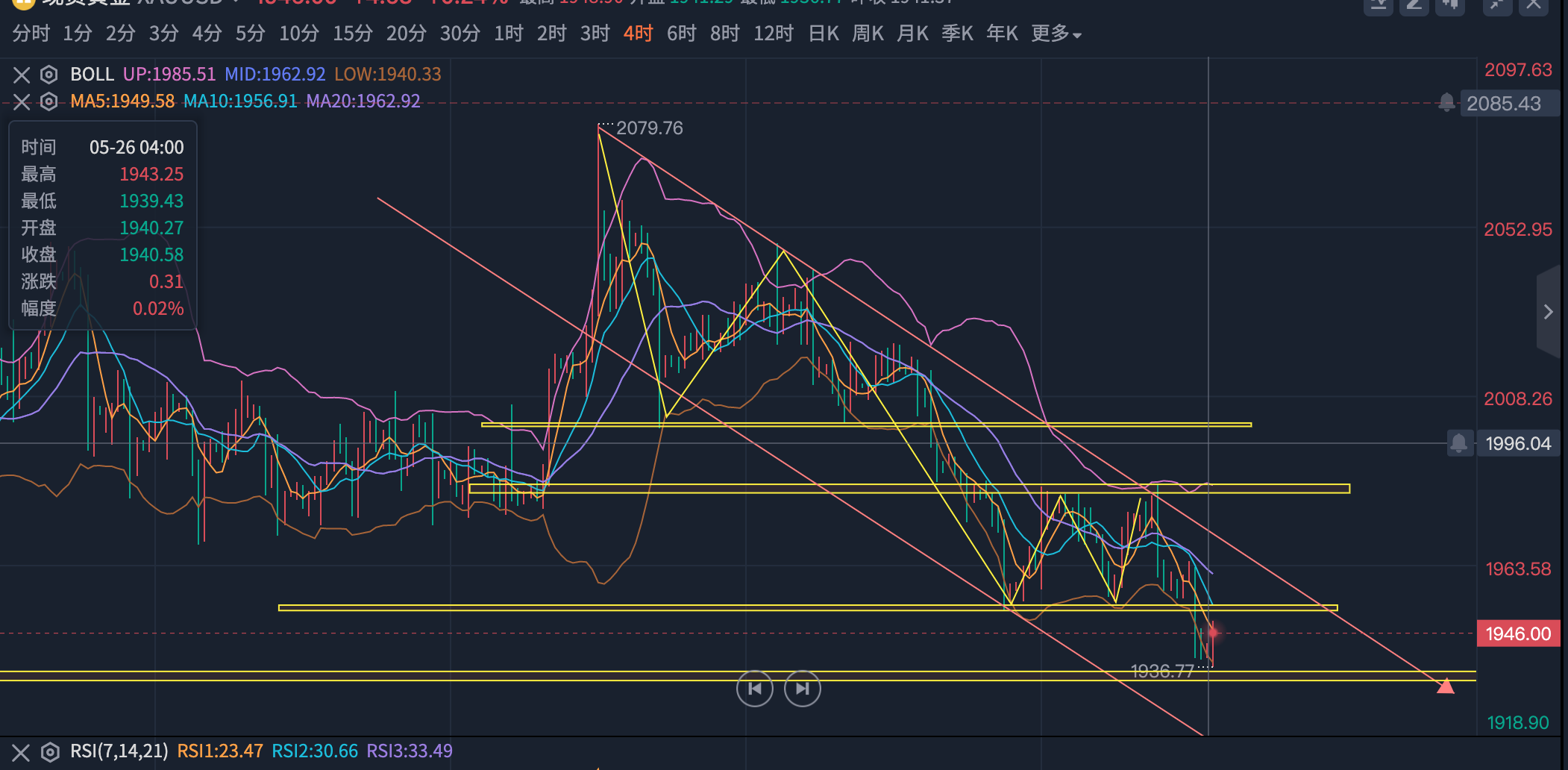
Task: Click the 最高 value 1943.25
Action: pos(151,175)
